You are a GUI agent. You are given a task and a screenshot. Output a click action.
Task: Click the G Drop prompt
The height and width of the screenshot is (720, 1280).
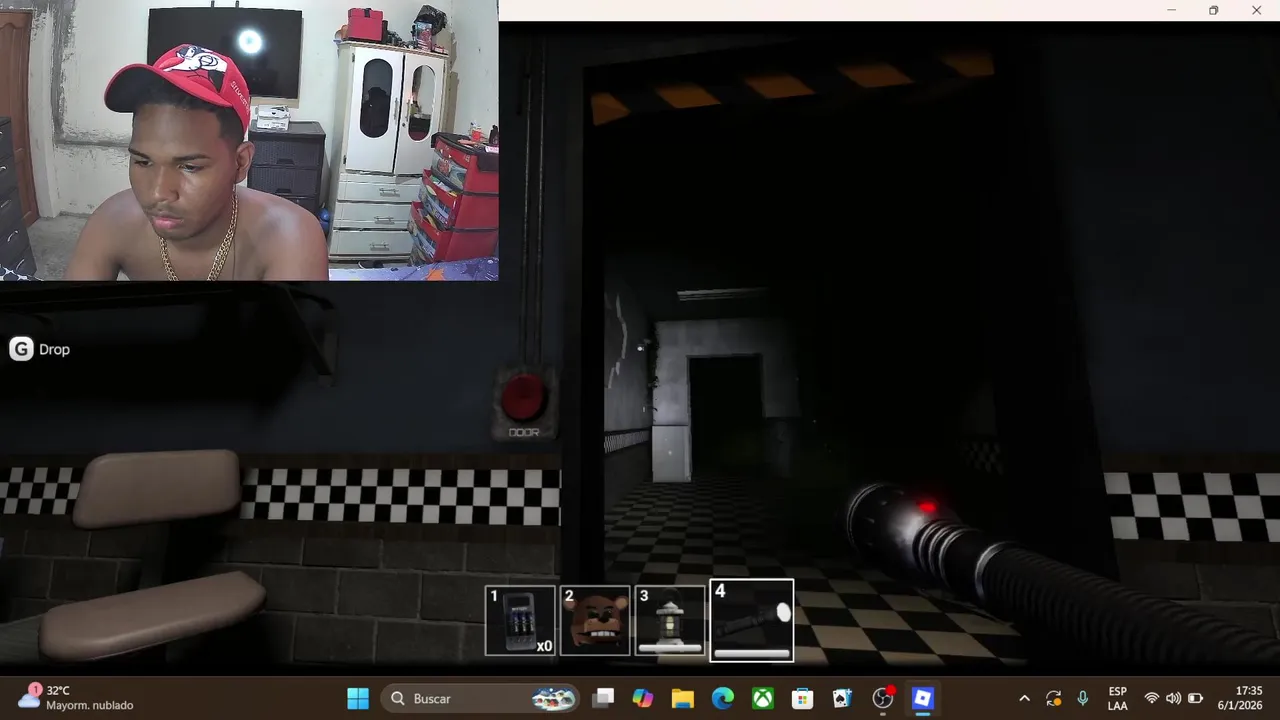[40, 349]
